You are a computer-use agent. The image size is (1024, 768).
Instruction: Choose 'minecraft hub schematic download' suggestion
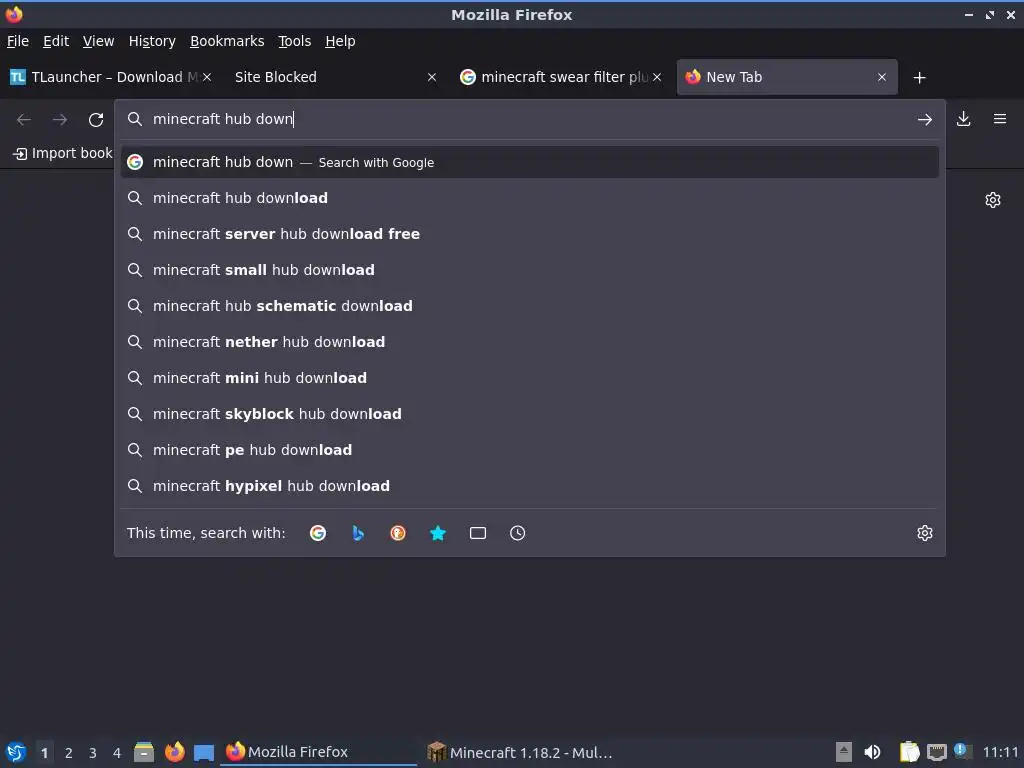point(530,306)
